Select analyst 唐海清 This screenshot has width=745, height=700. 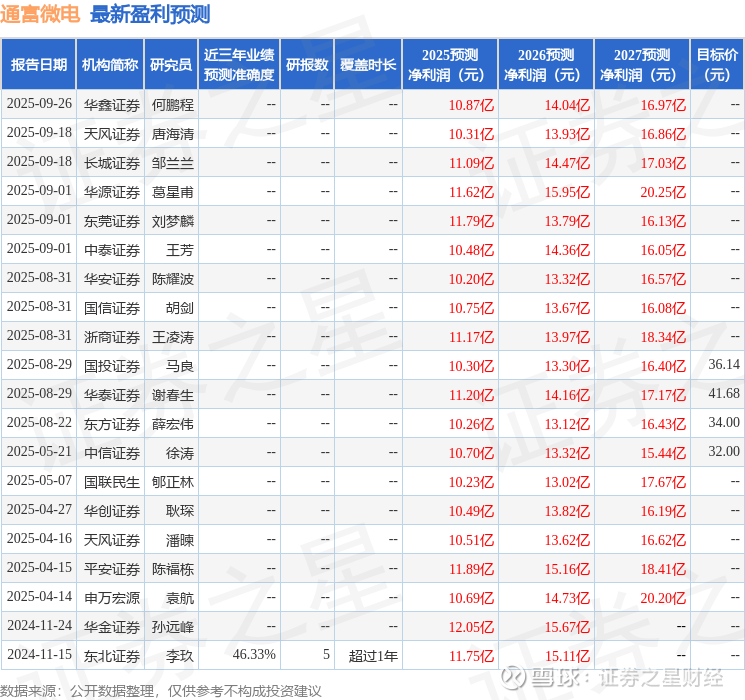172,134
